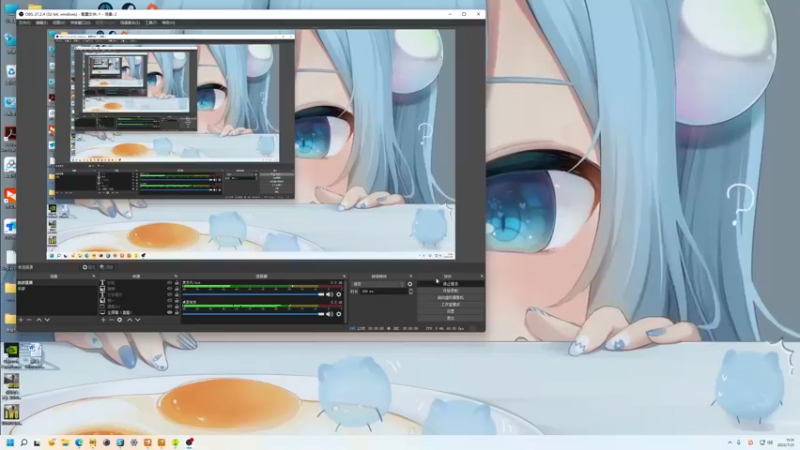
Task: Pop out the Audio Mixer dock panel
Action: [344, 276]
